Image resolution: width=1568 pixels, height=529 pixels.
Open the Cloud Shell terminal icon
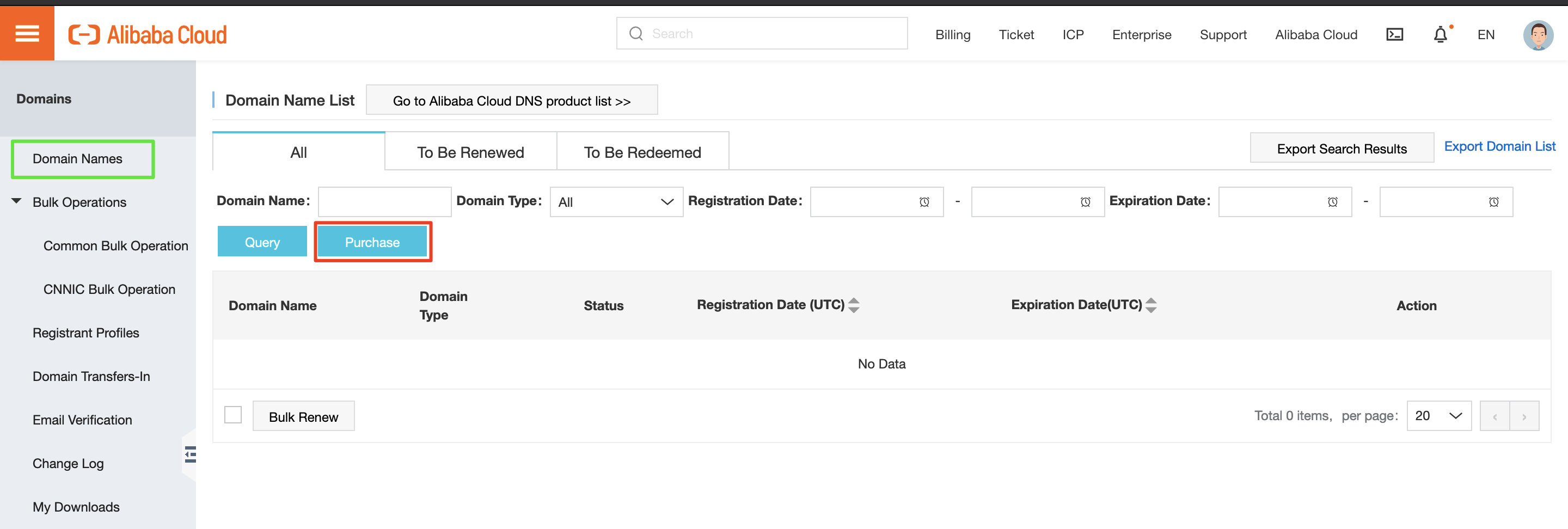pyautogui.click(x=1394, y=35)
